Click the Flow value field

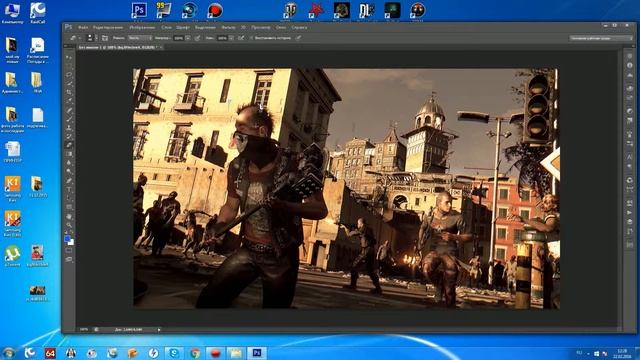(x=222, y=38)
